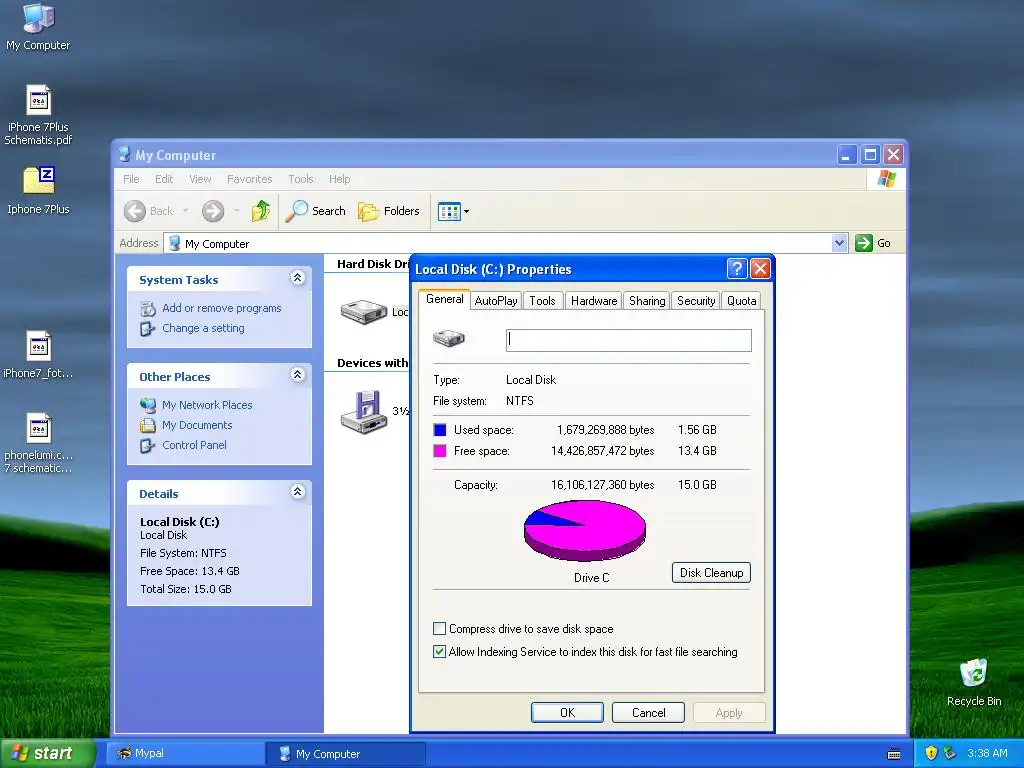Click the blue Used space swatch

[440, 430]
